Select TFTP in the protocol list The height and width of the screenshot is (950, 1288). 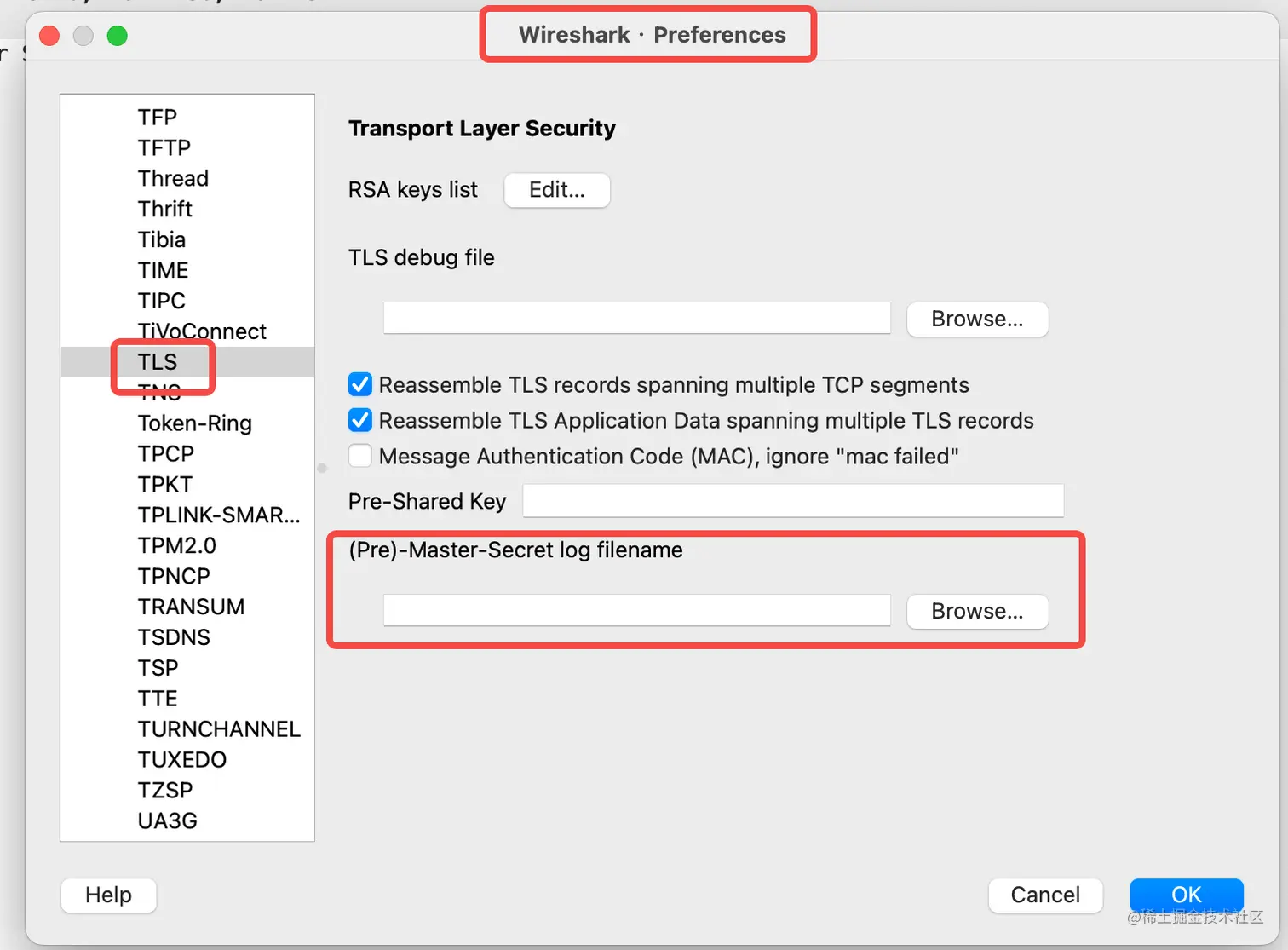tap(187, 147)
